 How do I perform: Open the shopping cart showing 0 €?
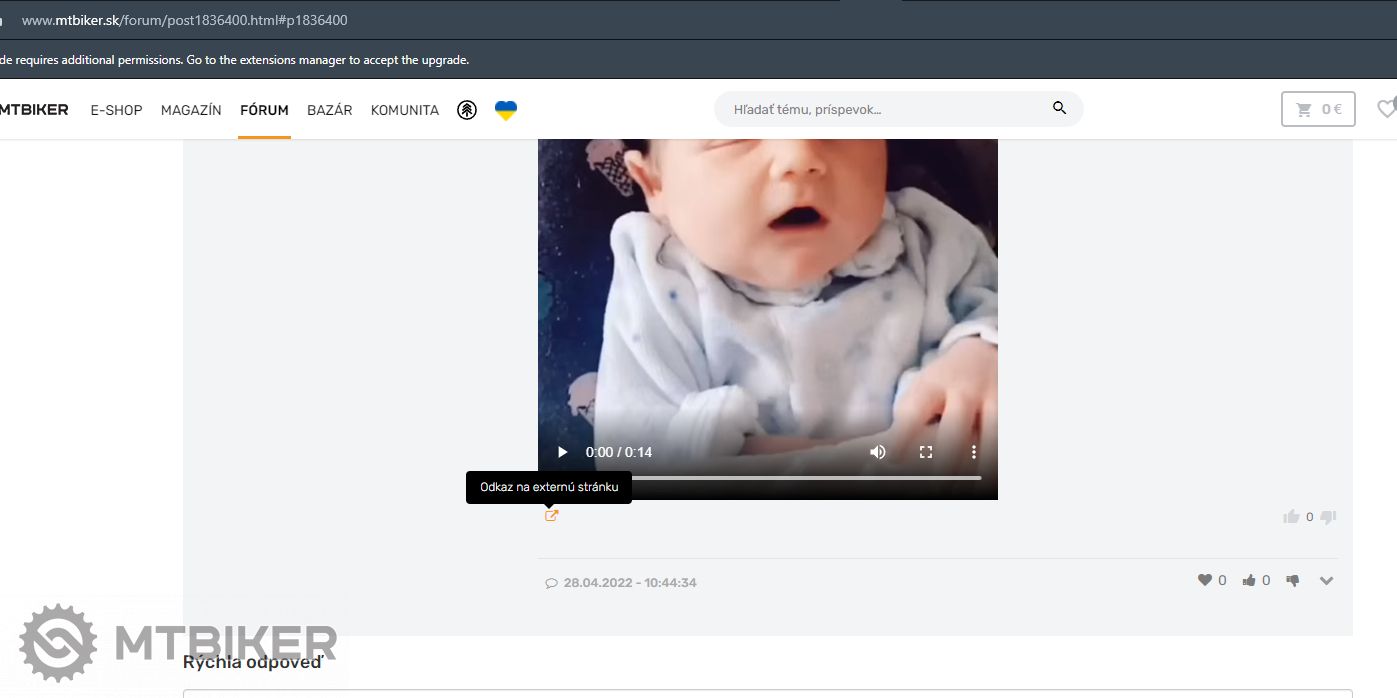pyautogui.click(x=1318, y=110)
